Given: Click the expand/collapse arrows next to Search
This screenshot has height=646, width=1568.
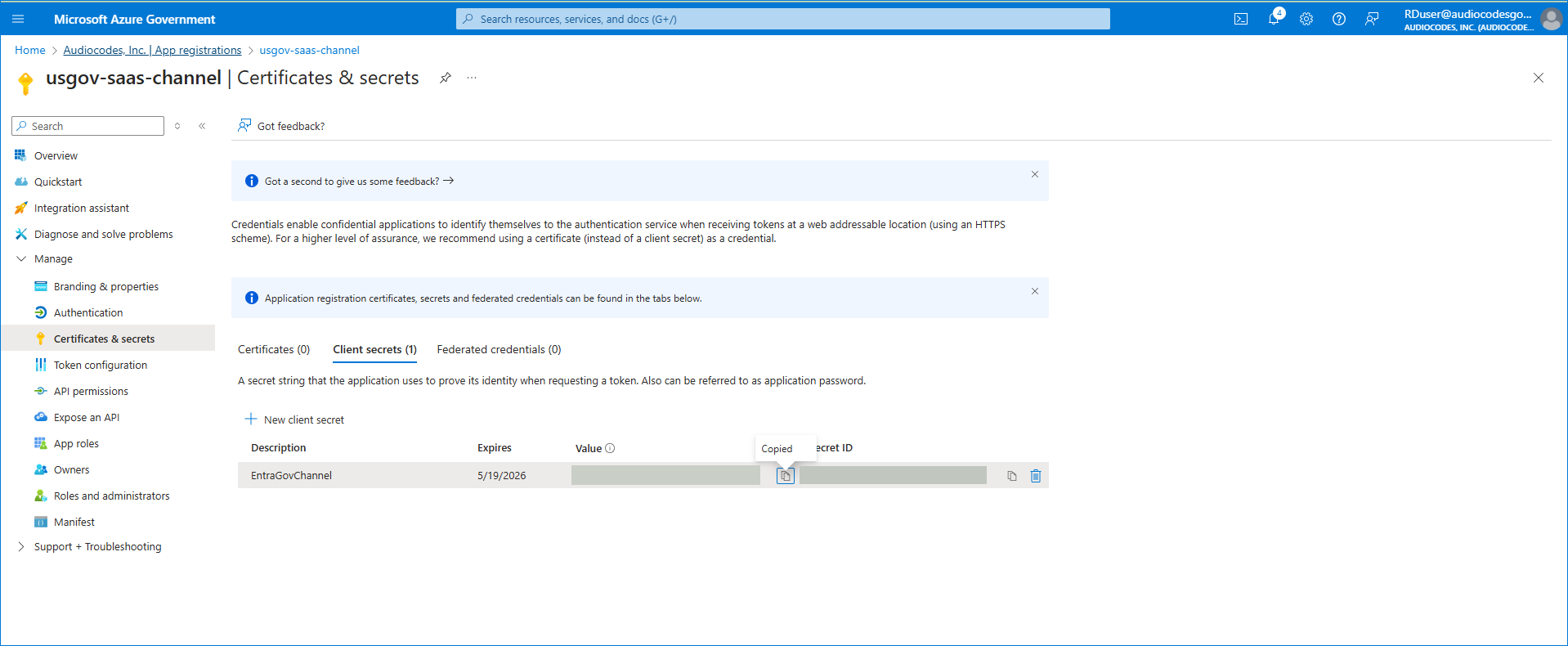Looking at the screenshot, I should point(177,126).
